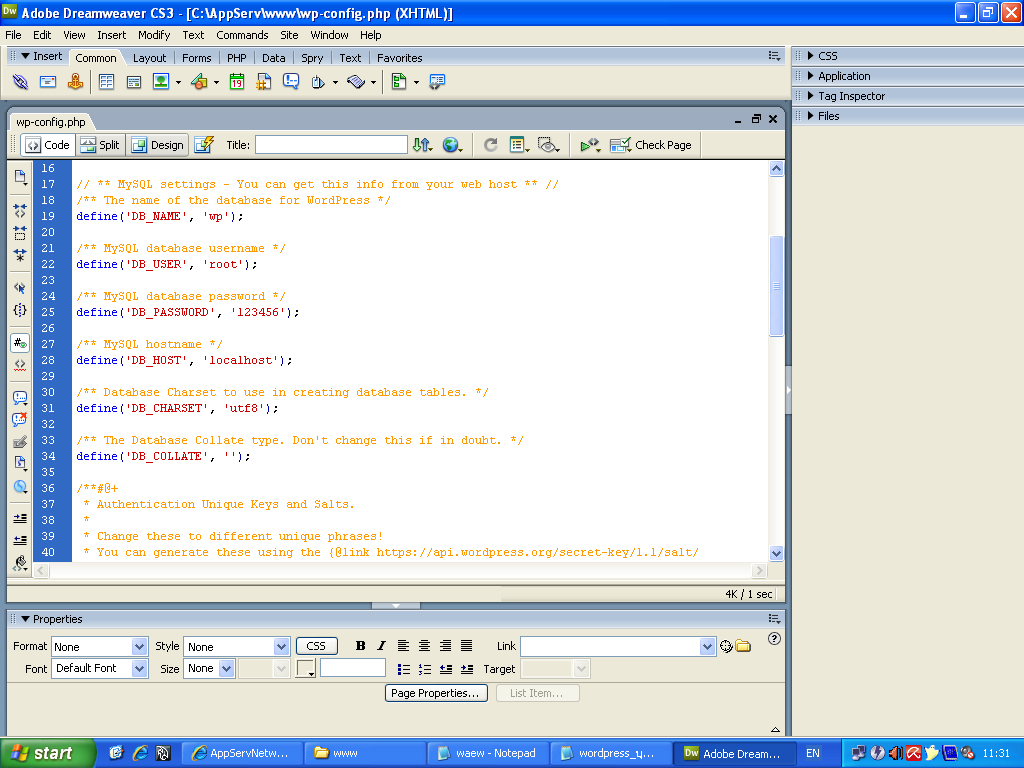Screen dimensions: 1024x768
Task: Switch to Code view
Action: point(48,145)
